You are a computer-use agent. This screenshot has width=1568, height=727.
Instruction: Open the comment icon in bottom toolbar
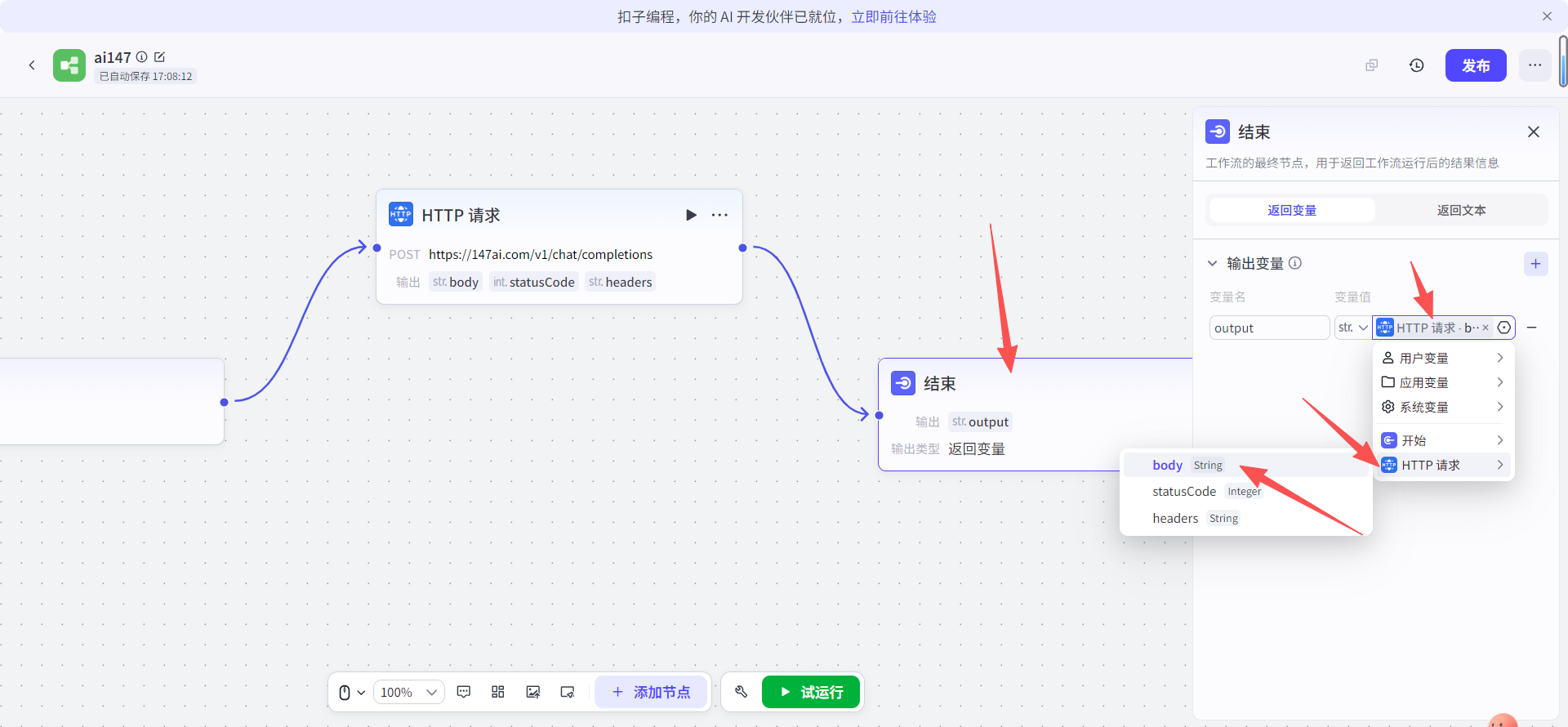[x=464, y=692]
